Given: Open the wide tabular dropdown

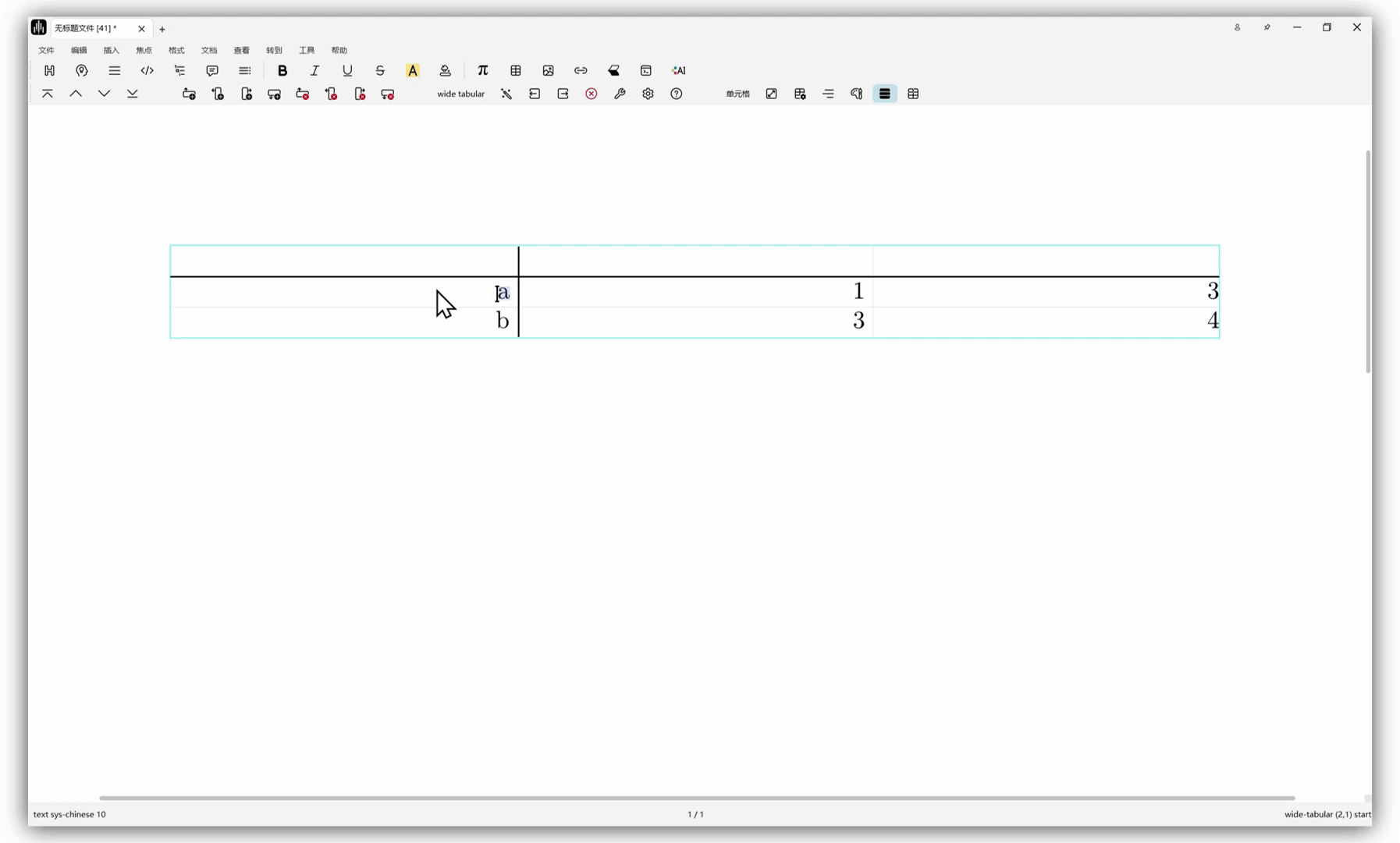Looking at the screenshot, I should pos(460,94).
